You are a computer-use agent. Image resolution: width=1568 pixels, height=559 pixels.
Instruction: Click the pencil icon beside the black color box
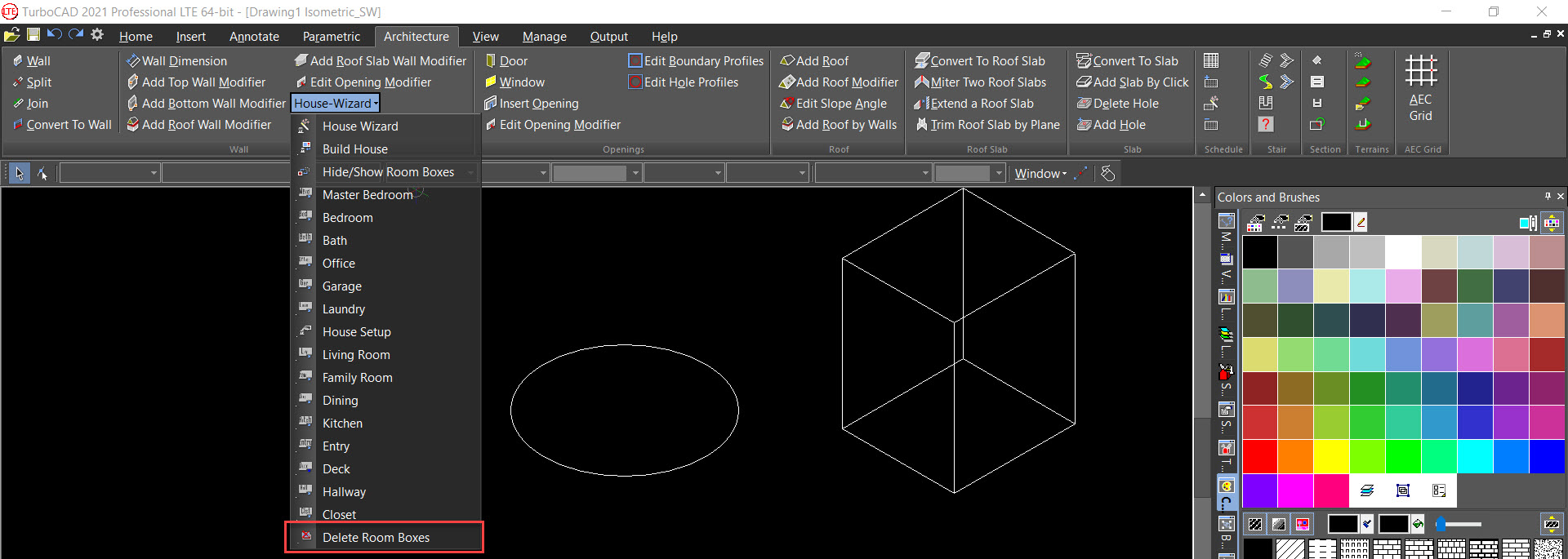click(1361, 222)
